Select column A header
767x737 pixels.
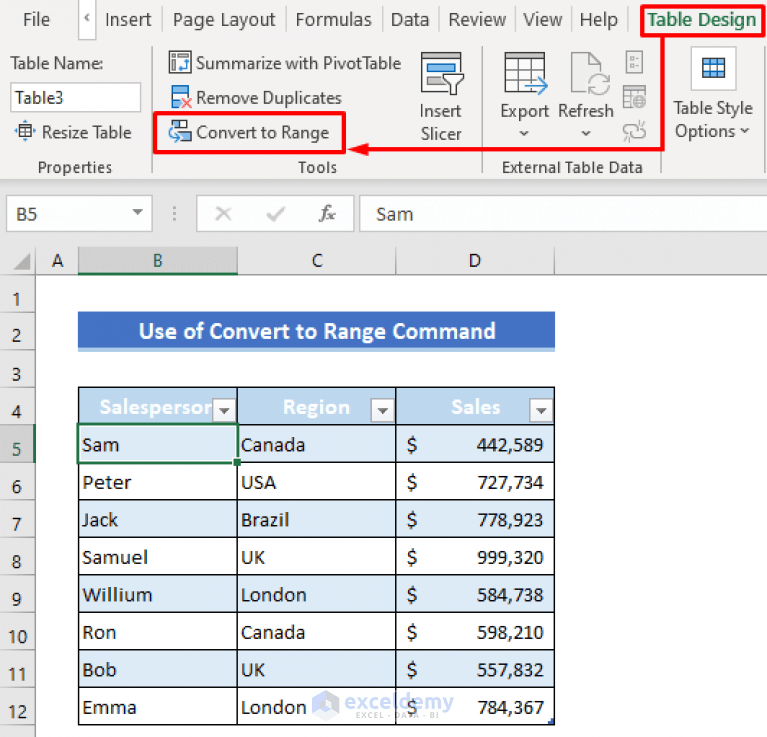[x=57, y=261]
